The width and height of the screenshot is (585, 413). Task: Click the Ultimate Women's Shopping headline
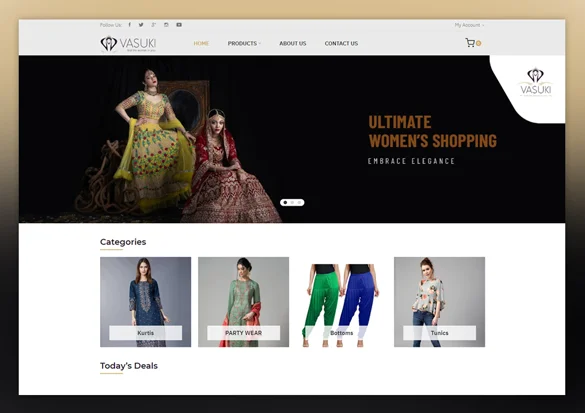pos(433,131)
